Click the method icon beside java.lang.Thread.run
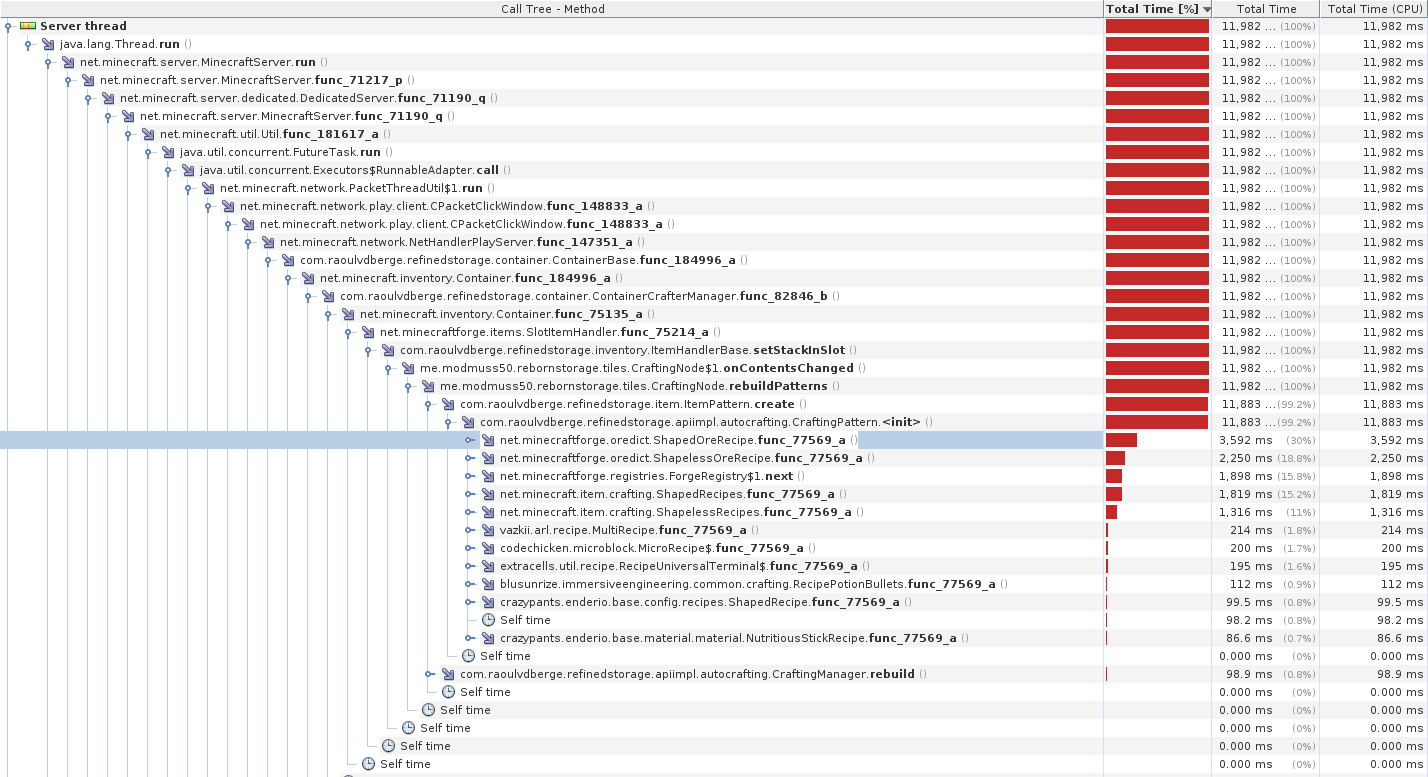 click(49, 44)
